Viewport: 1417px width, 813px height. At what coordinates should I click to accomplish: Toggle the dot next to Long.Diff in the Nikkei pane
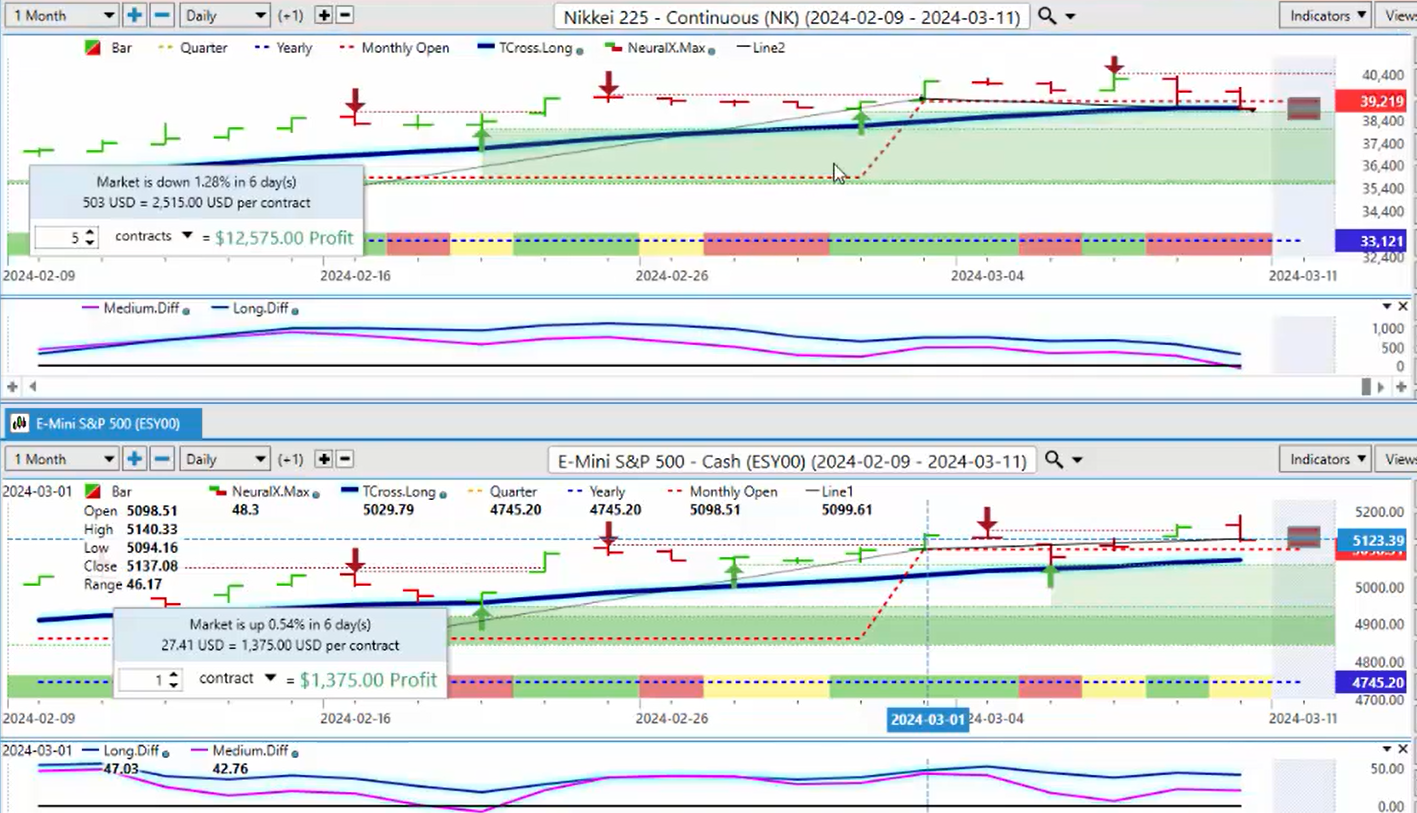click(296, 311)
